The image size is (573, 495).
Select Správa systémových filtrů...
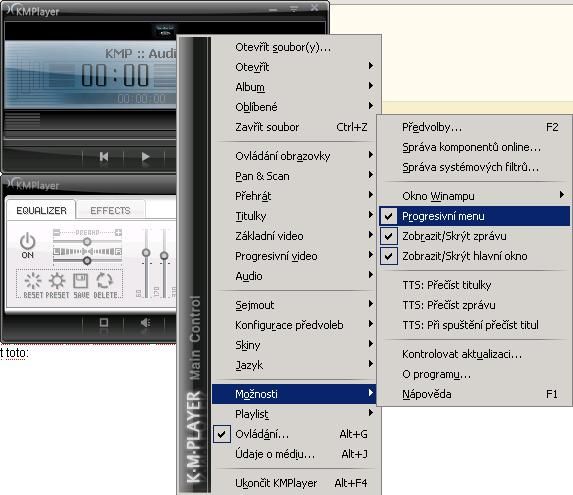(x=475, y=167)
